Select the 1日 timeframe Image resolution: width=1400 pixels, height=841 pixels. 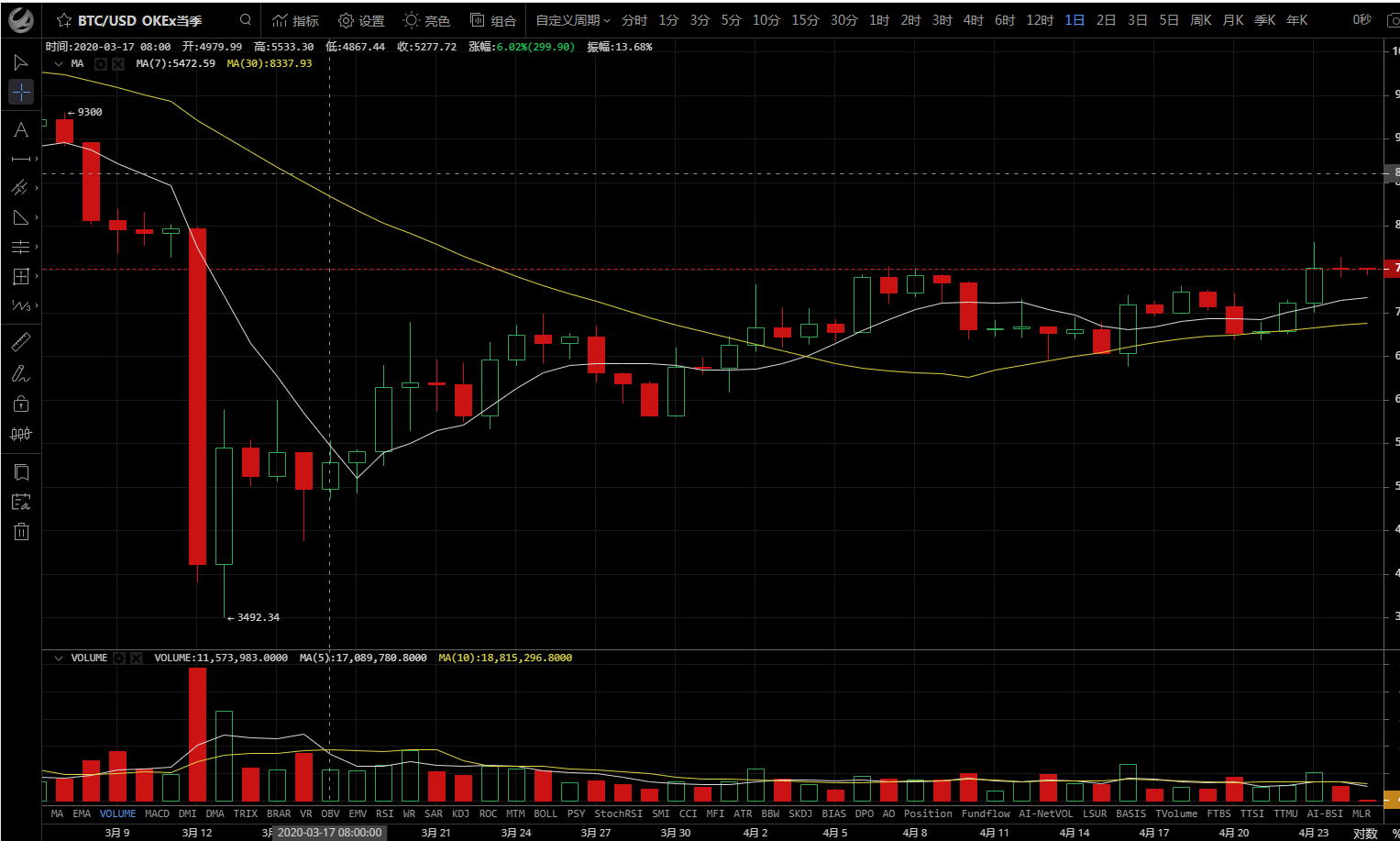(1075, 20)
